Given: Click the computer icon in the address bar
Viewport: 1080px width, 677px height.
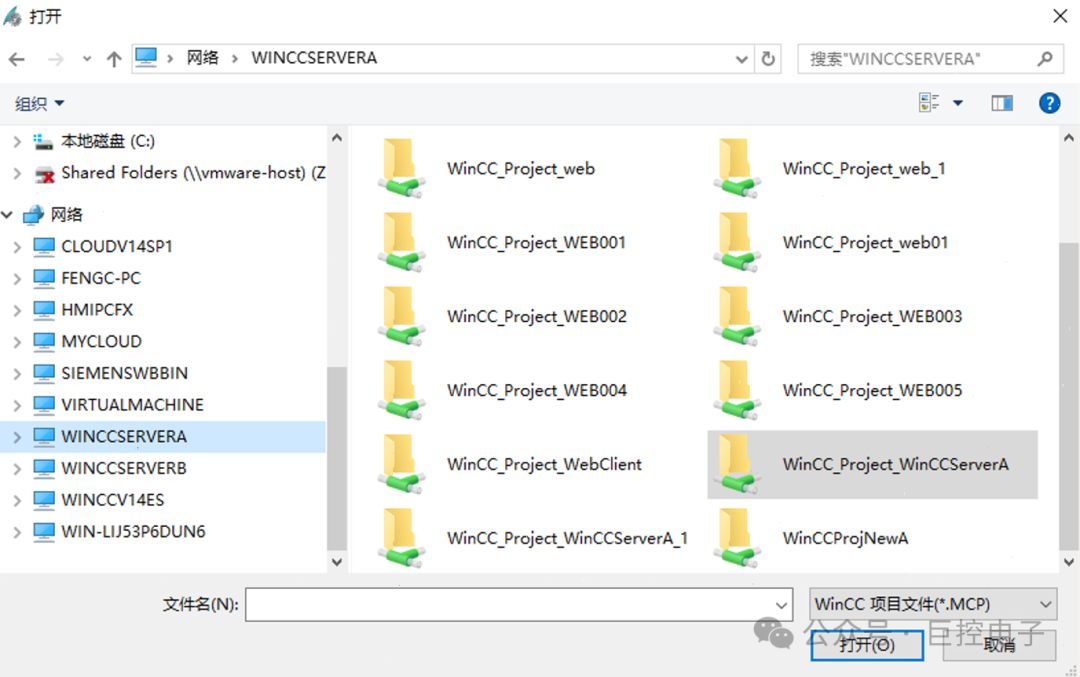Looking at the screenshot, I should click(146, 57).
